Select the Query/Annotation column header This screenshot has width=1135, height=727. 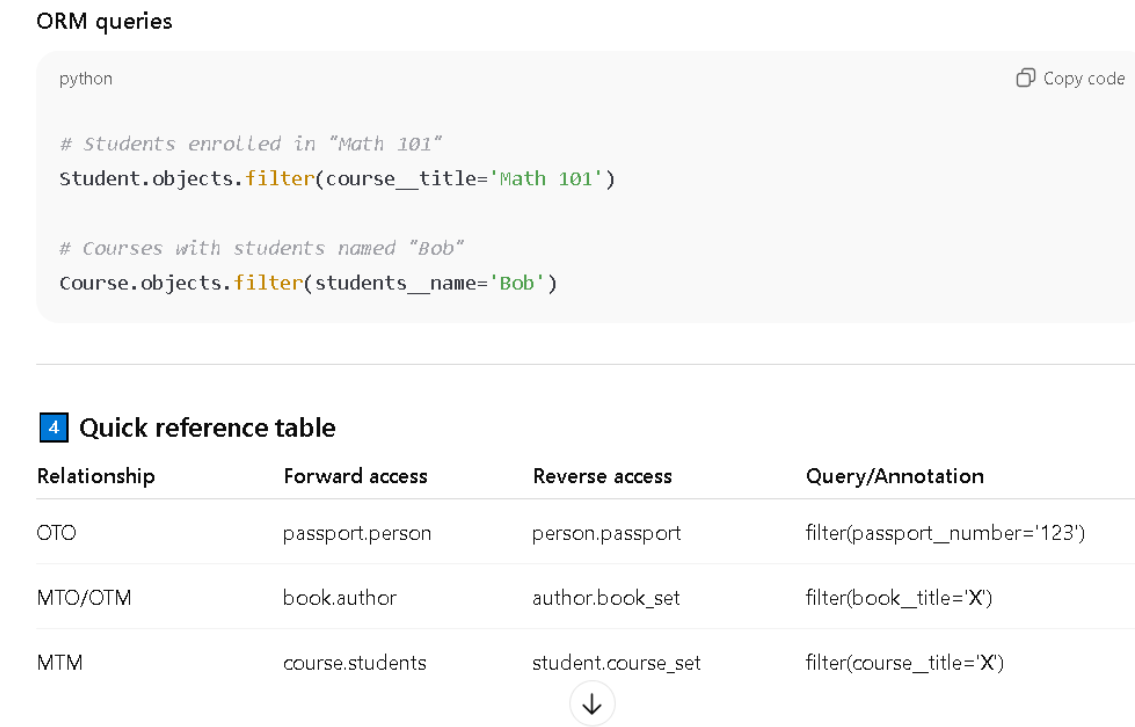pyautogui.click(x=894, y=476)
